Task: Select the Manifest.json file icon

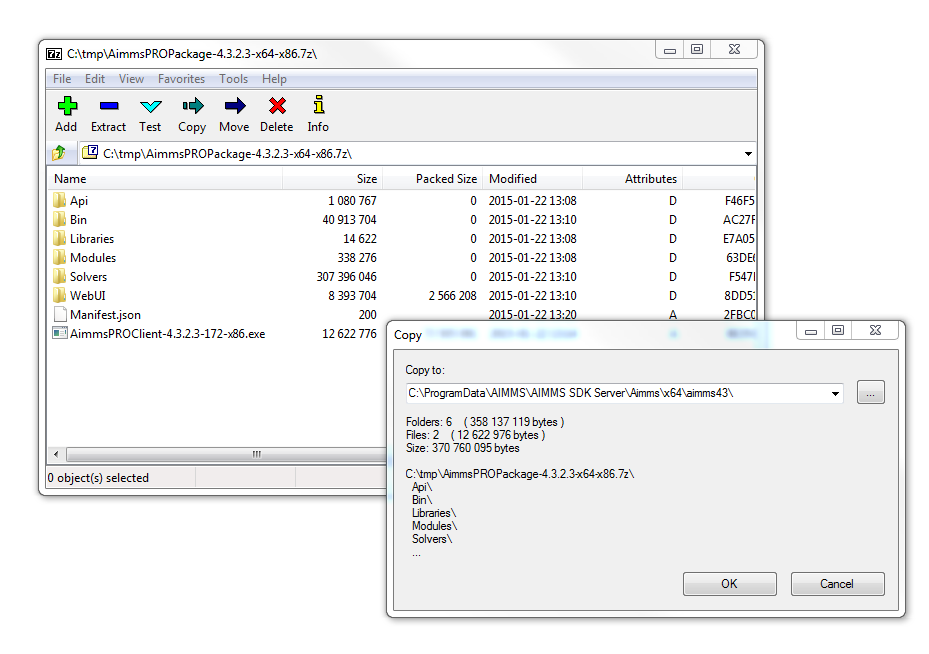Action: pos(59,314)
